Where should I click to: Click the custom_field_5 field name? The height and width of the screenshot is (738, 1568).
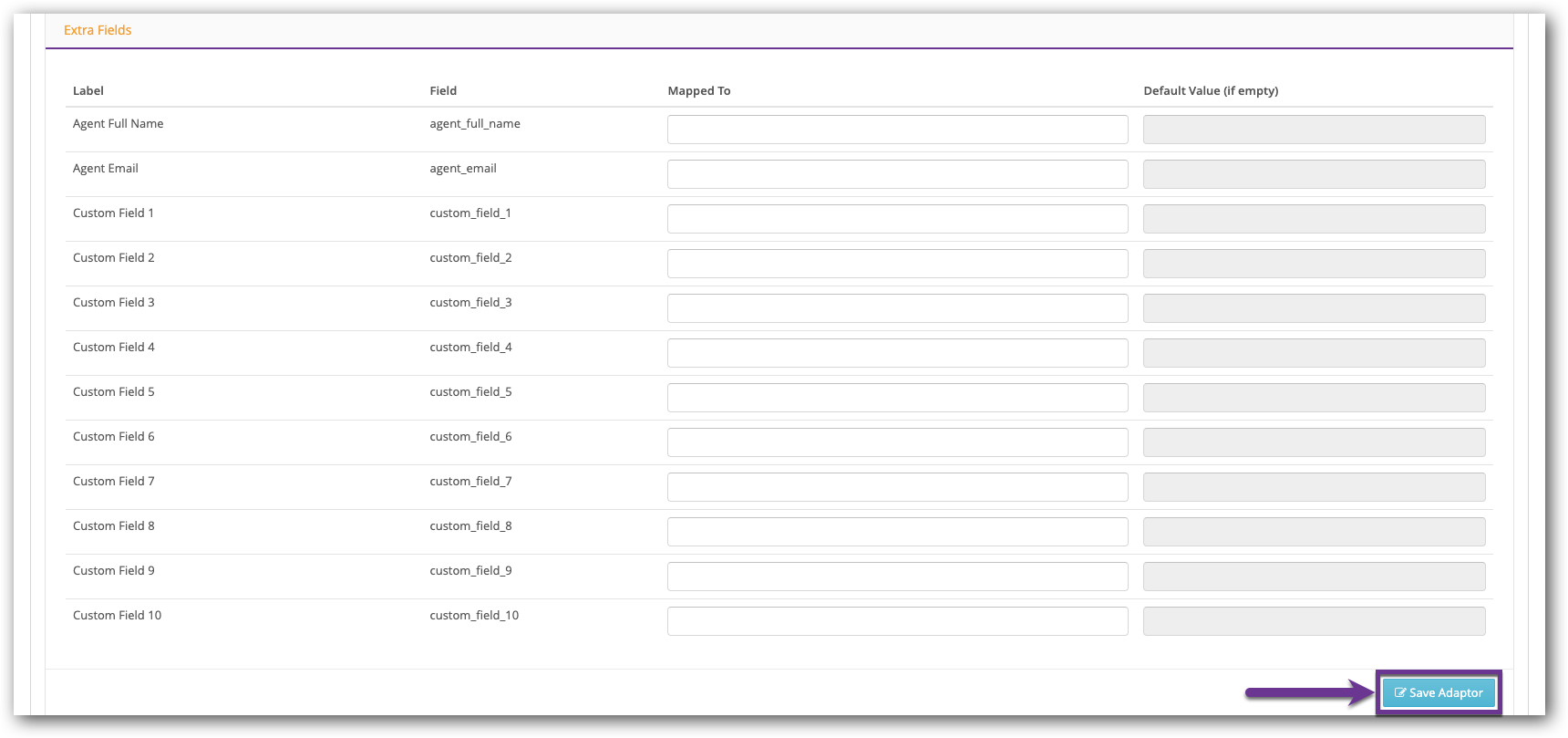point(470,392)
